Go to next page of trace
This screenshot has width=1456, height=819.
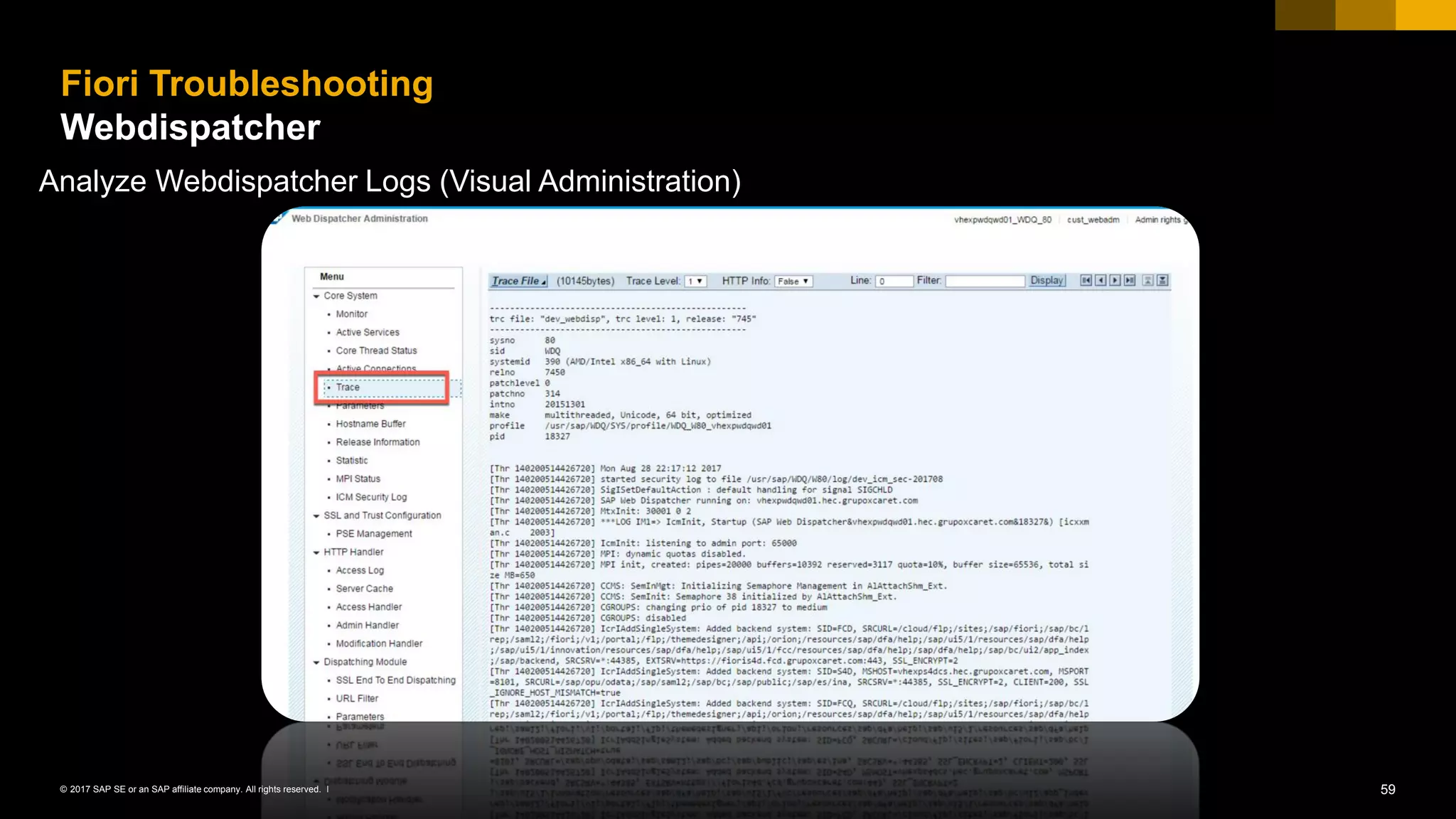coord(1115,281)
